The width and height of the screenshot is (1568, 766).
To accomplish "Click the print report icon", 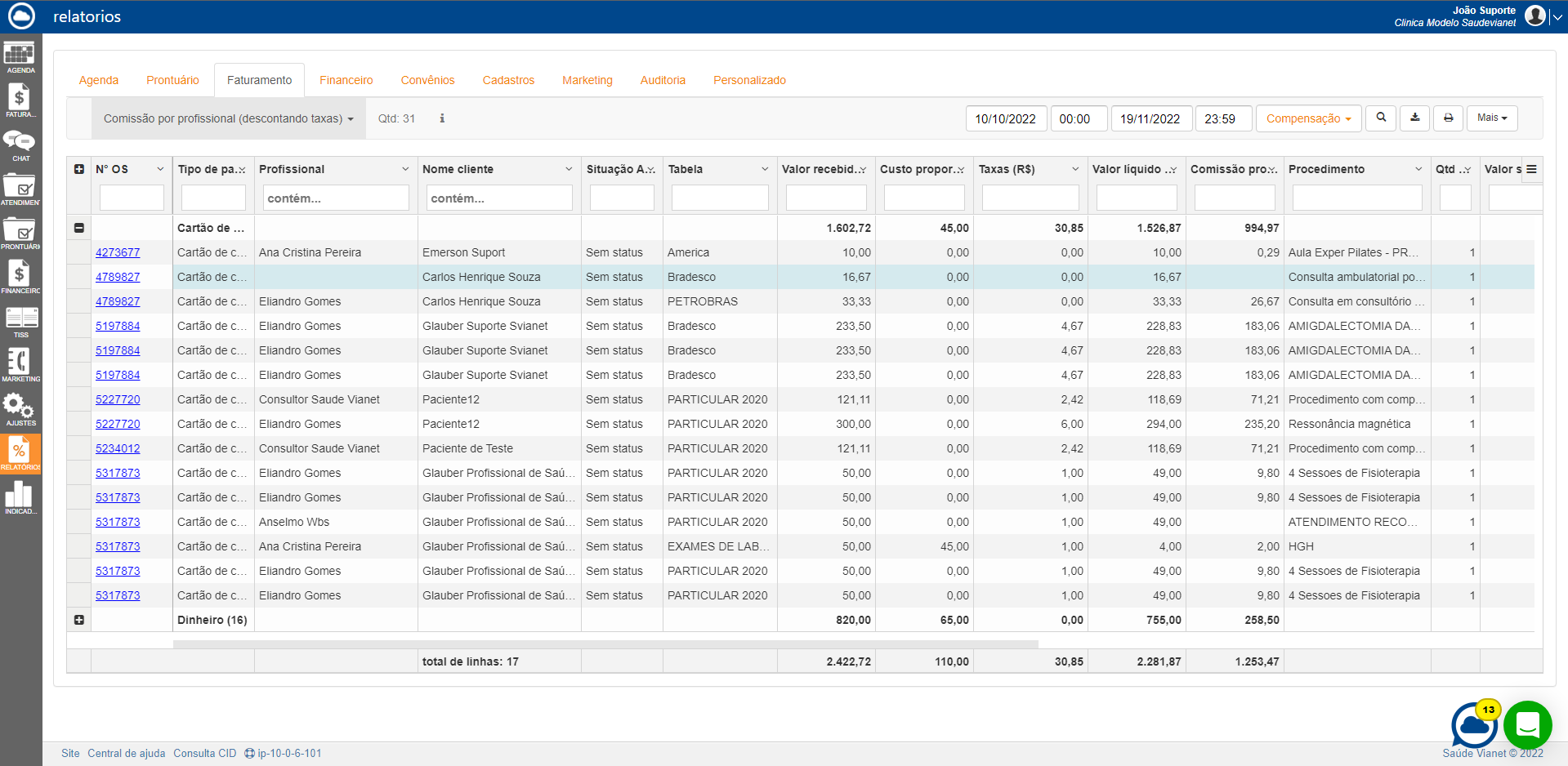I will pos(1448,118).
